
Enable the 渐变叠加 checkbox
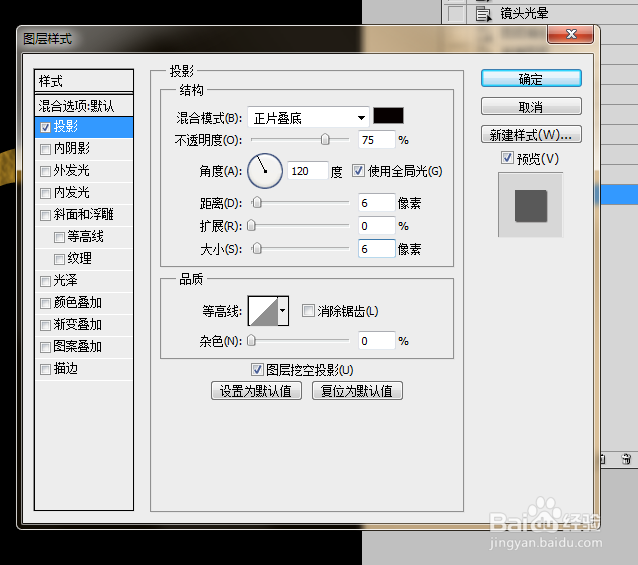tap(46, 325)
